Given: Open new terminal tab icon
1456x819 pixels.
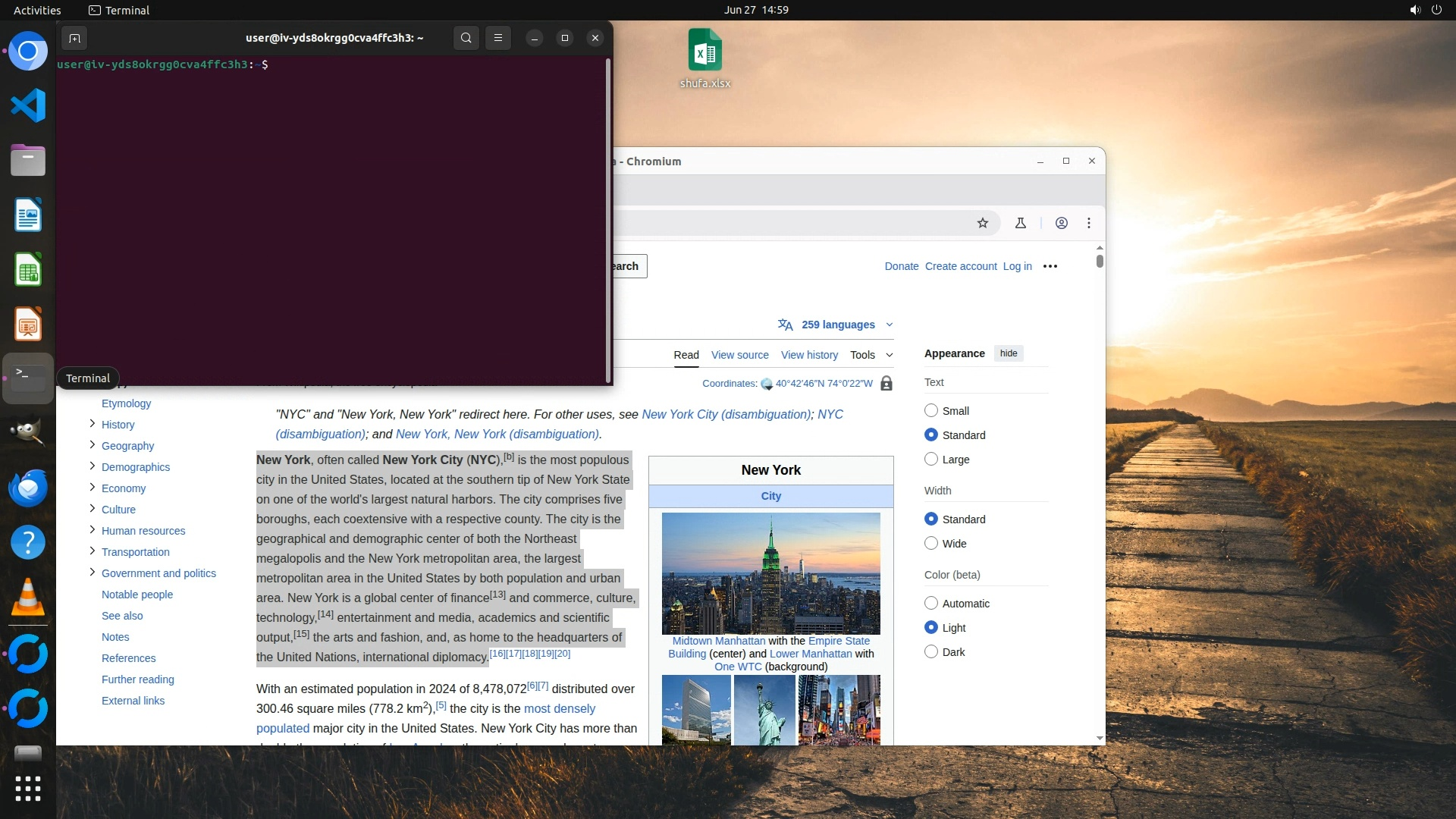Looking at the screenshot, I should (x=74, y=38).
